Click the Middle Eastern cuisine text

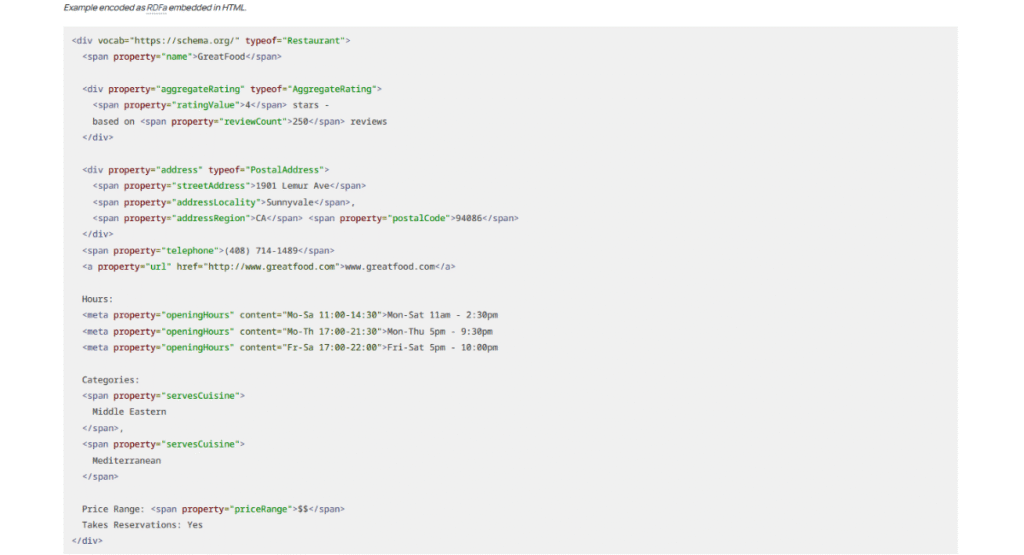(x=129, y=411)
